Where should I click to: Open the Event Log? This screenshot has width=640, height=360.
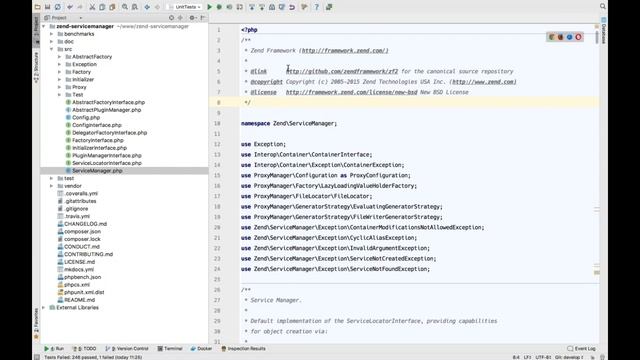coord(582,349)
